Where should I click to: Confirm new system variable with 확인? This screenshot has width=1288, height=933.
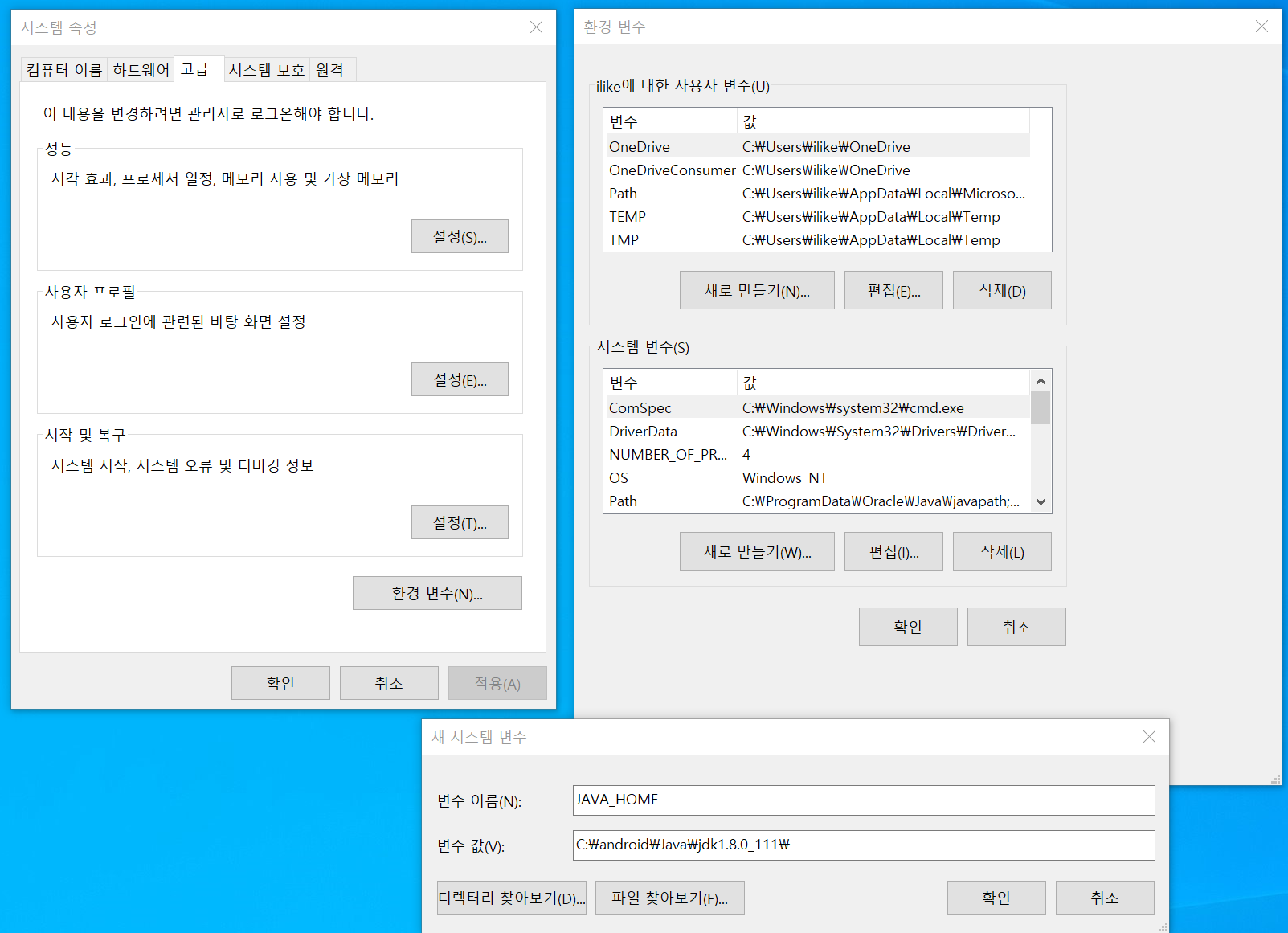tap(996, 898)
